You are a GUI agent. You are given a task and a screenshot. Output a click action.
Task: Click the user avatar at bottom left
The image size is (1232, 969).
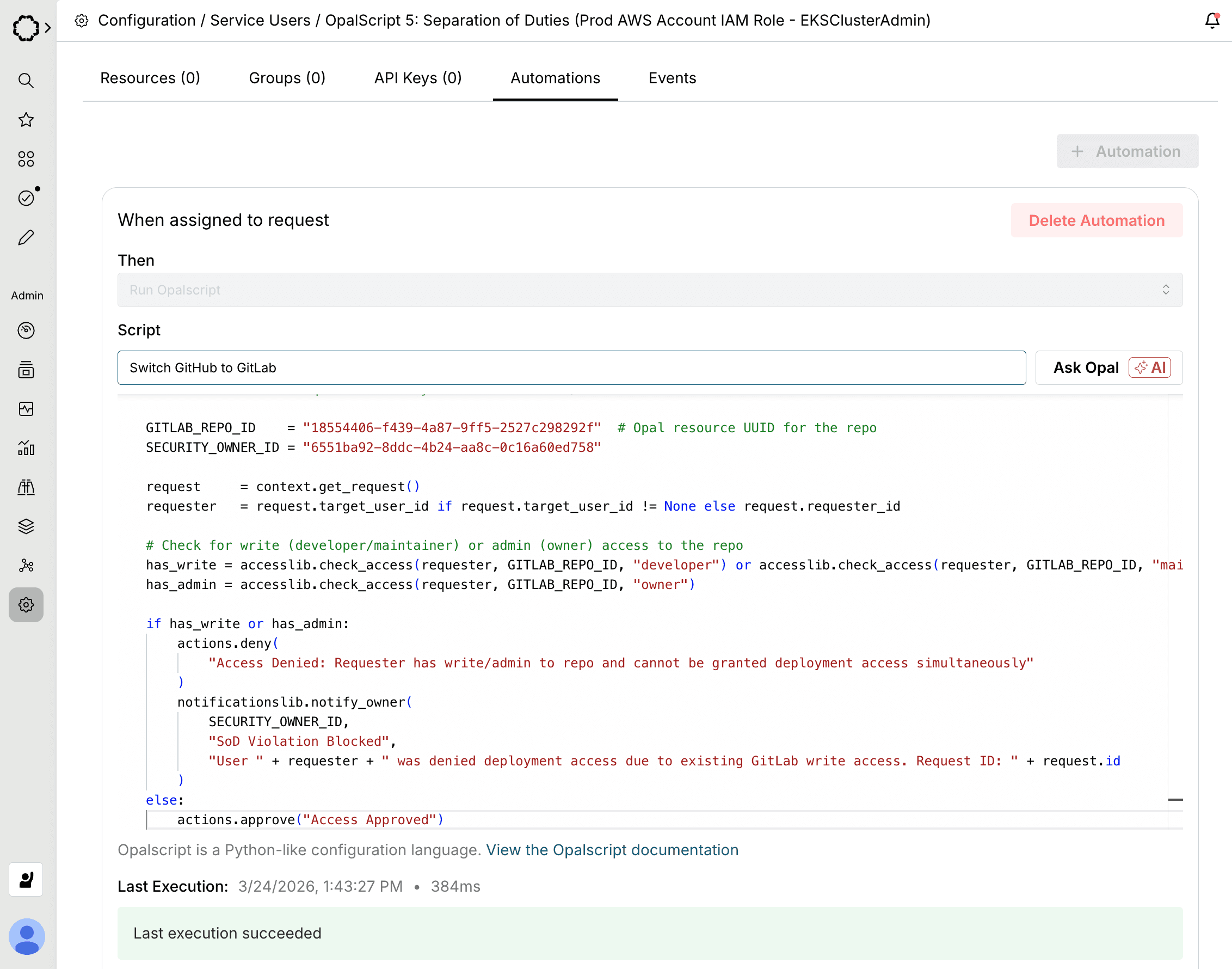27,936
